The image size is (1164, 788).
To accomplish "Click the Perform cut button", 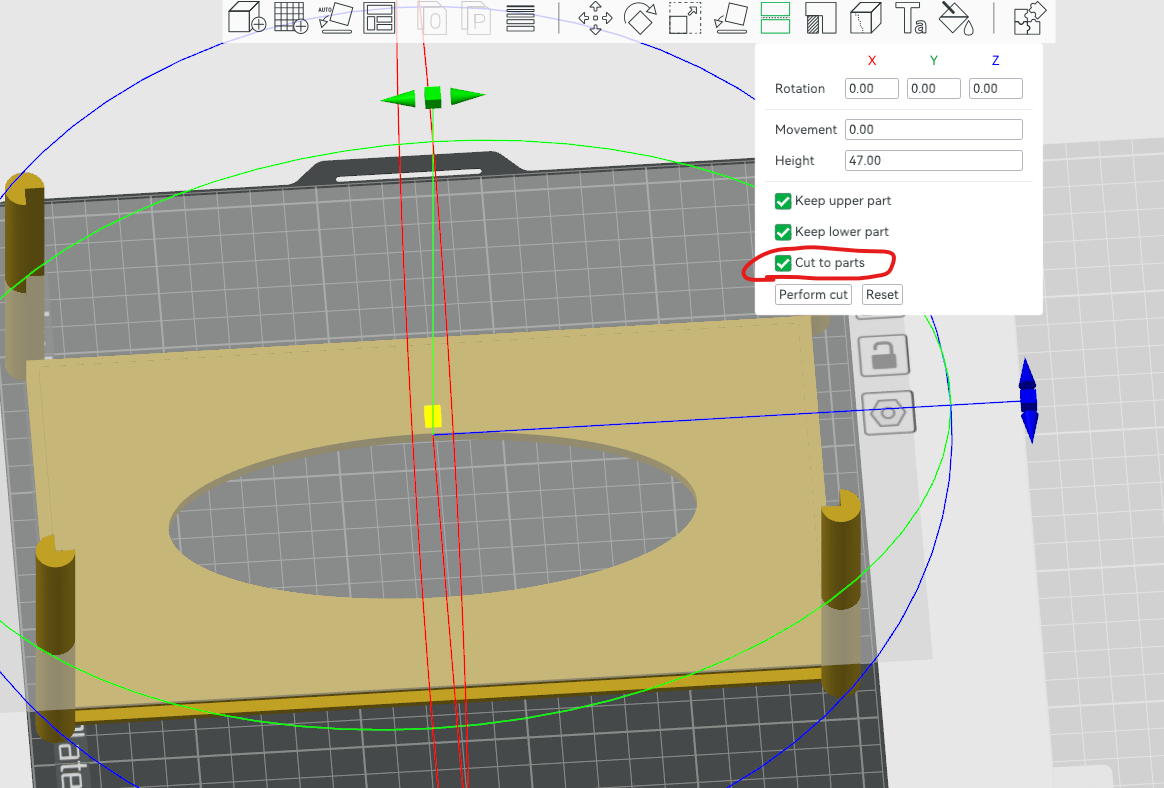I will pos(812,294).
